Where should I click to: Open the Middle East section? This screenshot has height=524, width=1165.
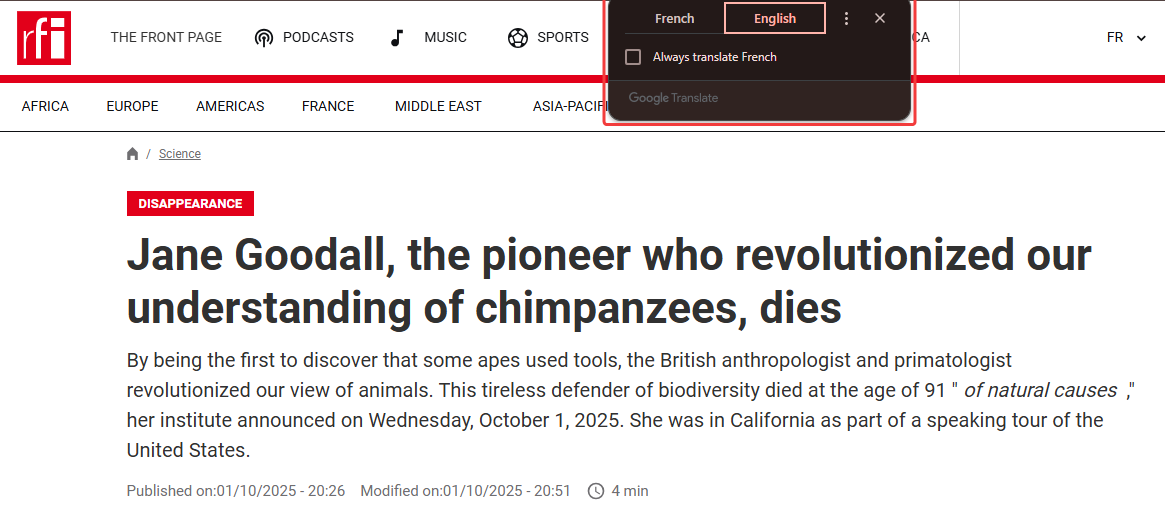click(x=438, y=106)
